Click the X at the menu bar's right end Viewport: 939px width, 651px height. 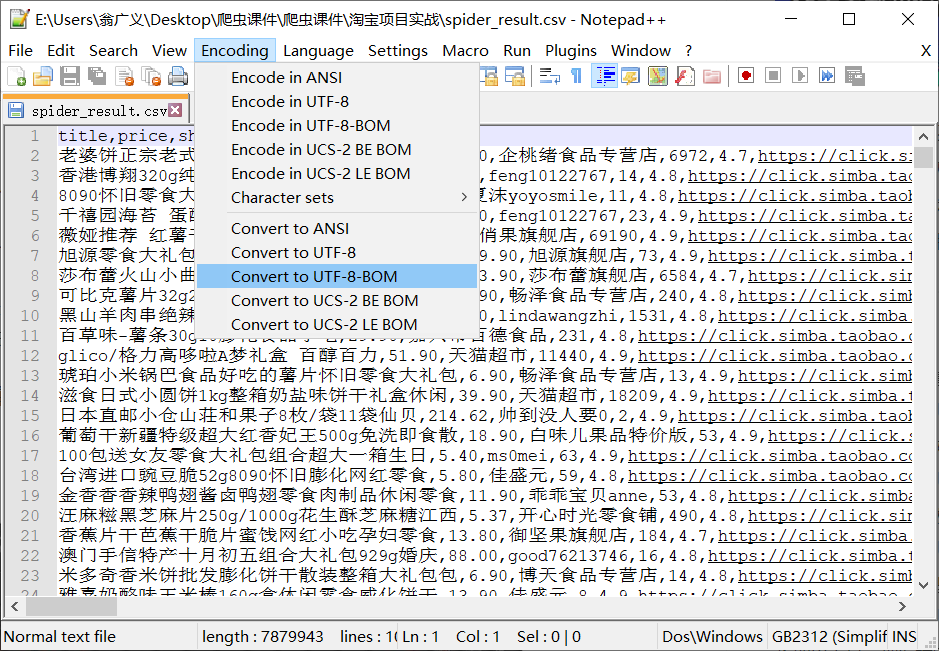point(926,51)
